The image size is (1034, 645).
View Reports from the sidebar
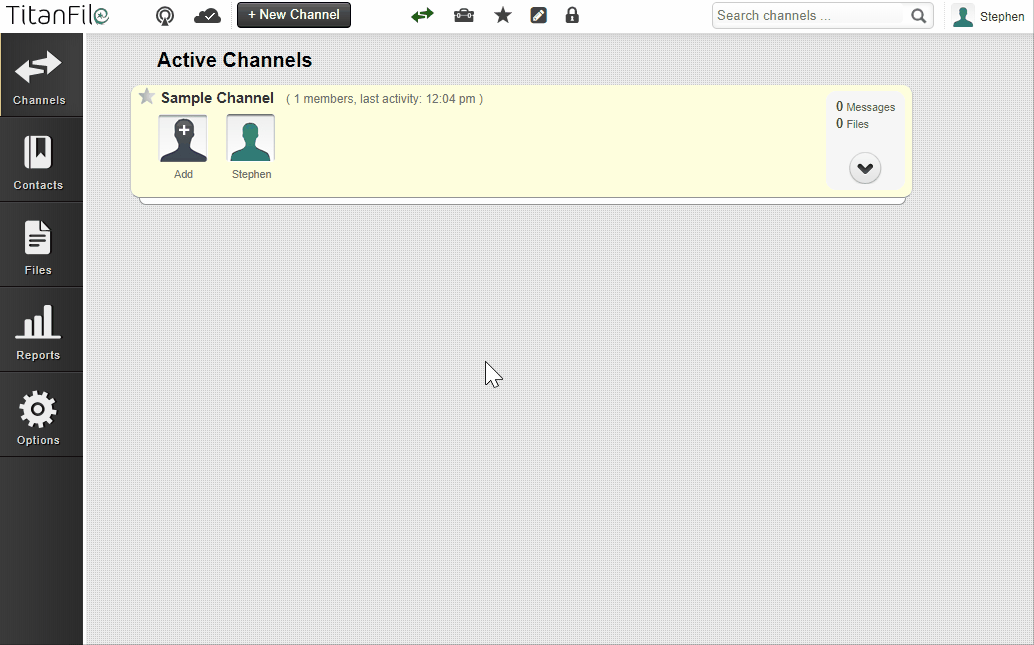click(x=39, y=331)
